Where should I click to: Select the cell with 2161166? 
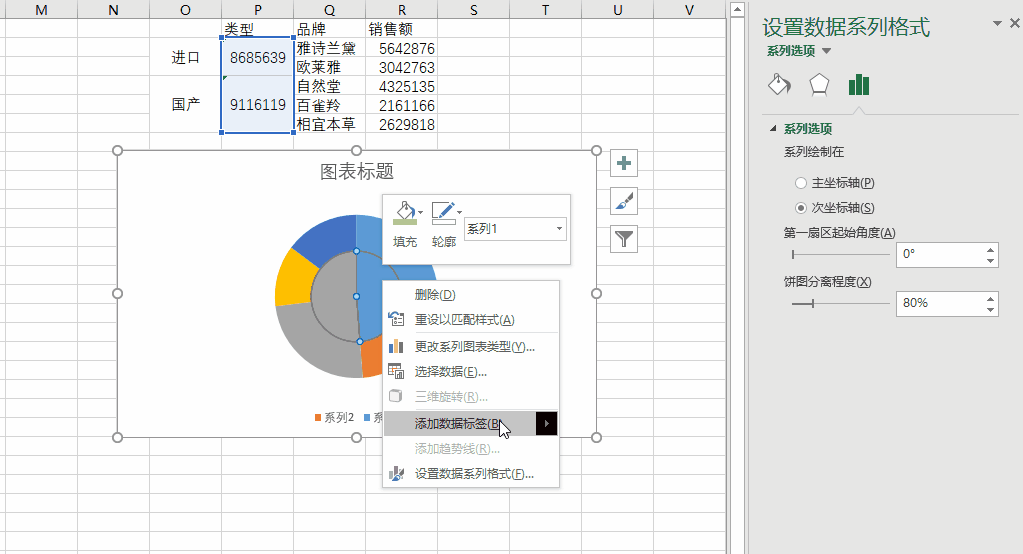pyautogui.click(x=402, y=105)
